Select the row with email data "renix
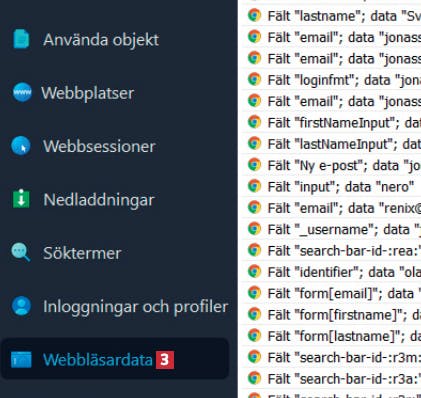The width and height of the screenshot is (421, 398). coord(331,208)
